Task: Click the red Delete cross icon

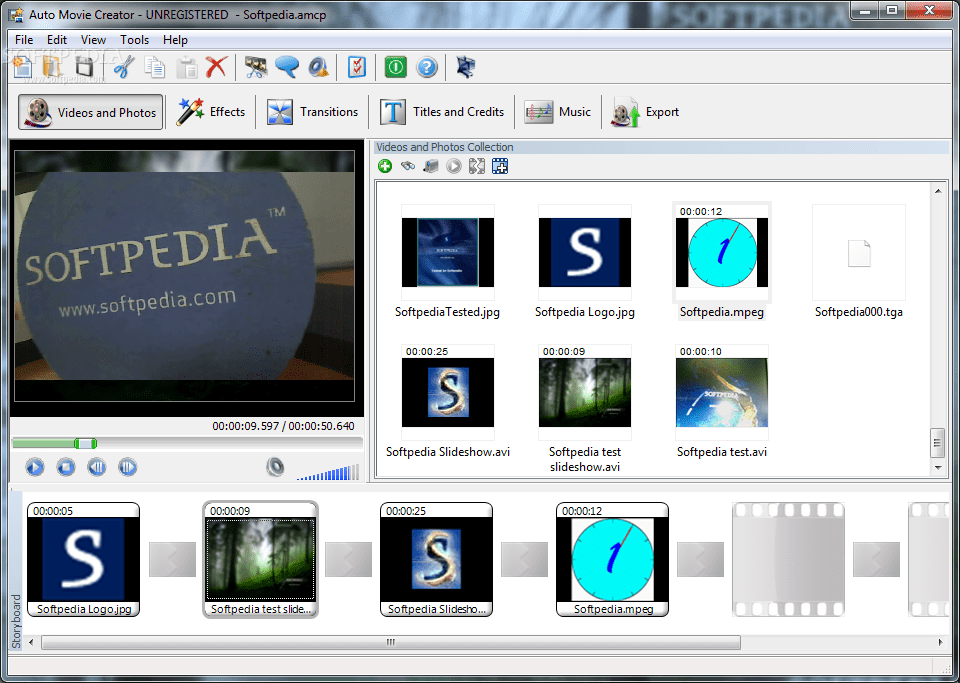Action: pyautogui.click(x=216, y=67)
